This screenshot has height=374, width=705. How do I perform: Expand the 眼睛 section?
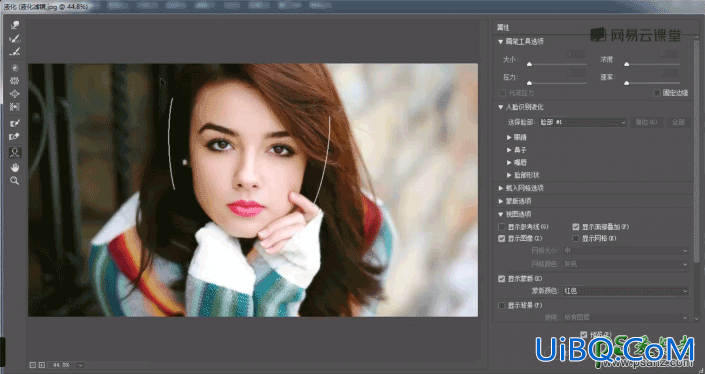[x=509, y=137]
